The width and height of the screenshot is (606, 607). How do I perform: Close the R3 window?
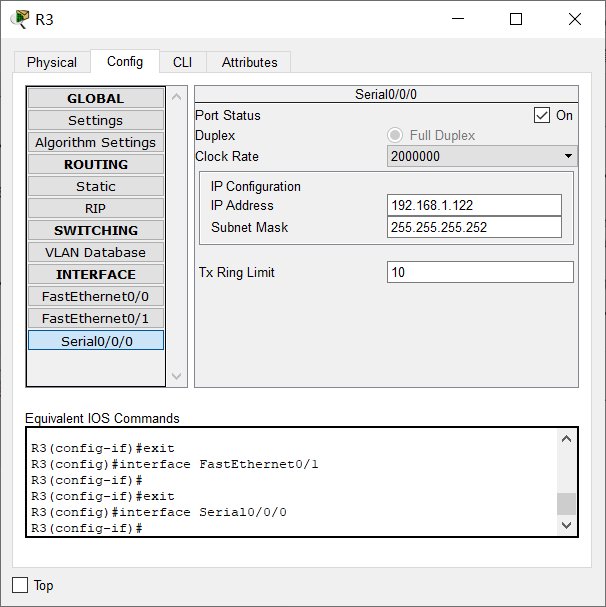[575, 19]
